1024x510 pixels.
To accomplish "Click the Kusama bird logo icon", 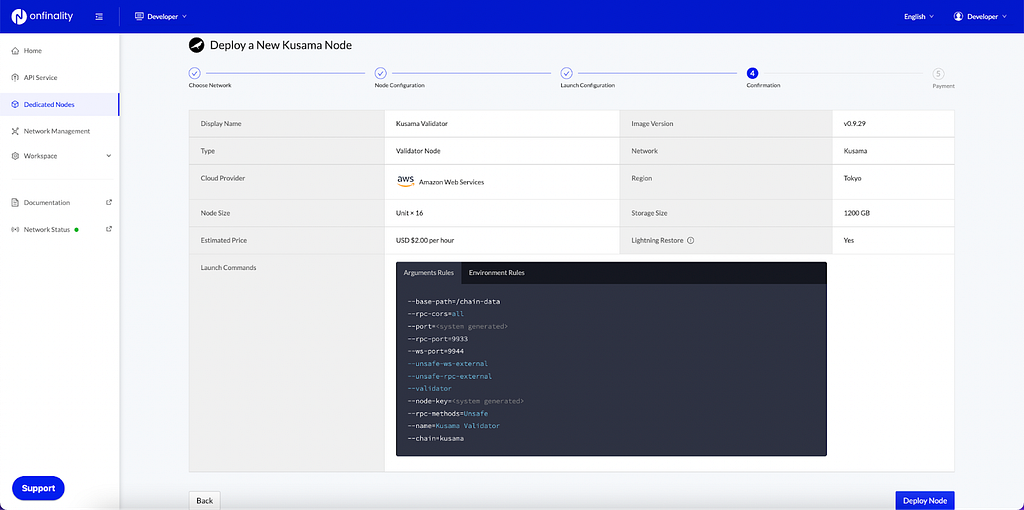I will (x=197, y=45).
